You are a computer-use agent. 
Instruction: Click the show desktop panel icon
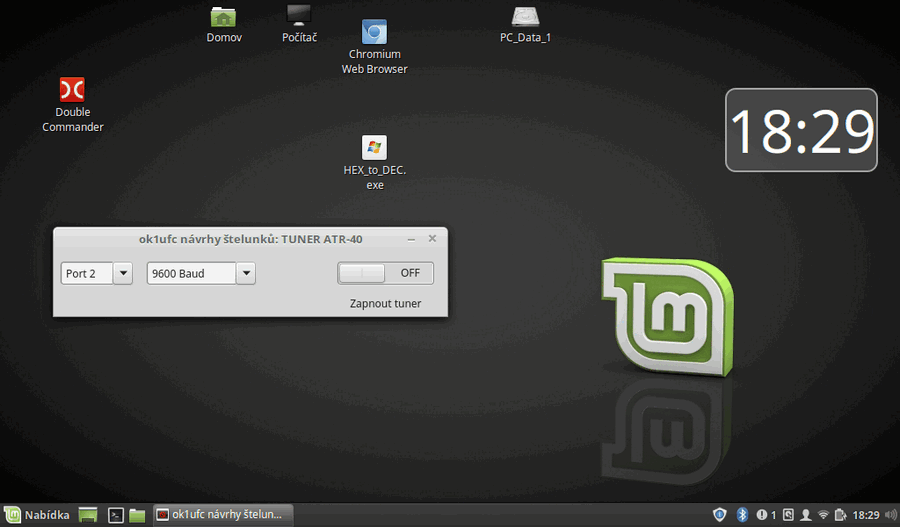tap(88, 515)
